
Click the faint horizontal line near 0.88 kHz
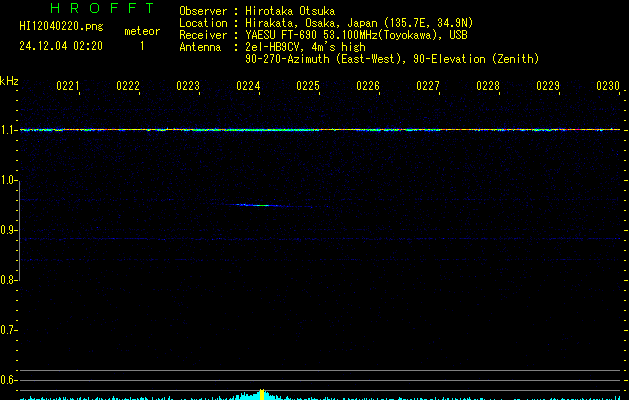coord(320,239)
